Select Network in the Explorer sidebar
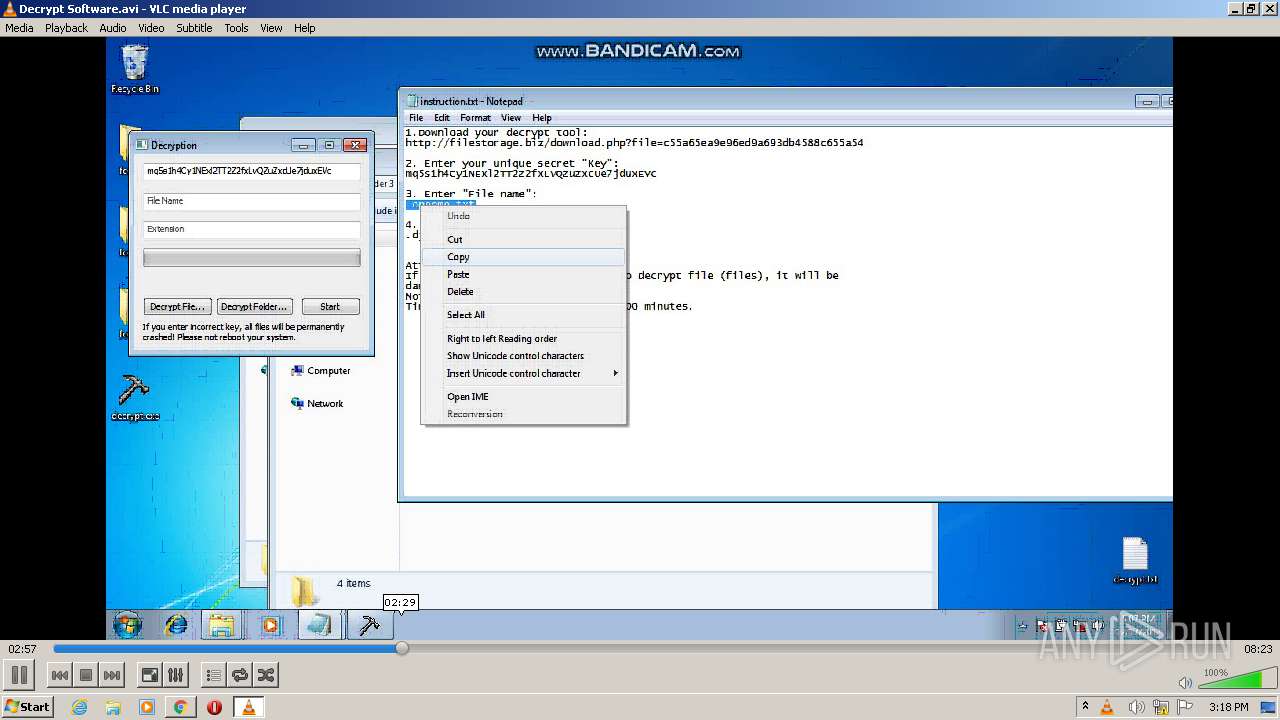The height and width of the screenshot is (720, 1280). pyautogui.click(x=317, y=404)
